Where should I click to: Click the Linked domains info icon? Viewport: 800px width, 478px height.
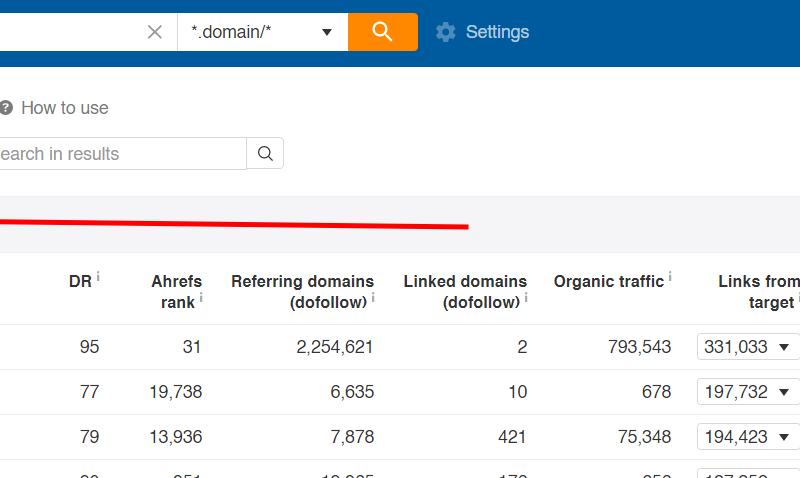tap(526, 297)
